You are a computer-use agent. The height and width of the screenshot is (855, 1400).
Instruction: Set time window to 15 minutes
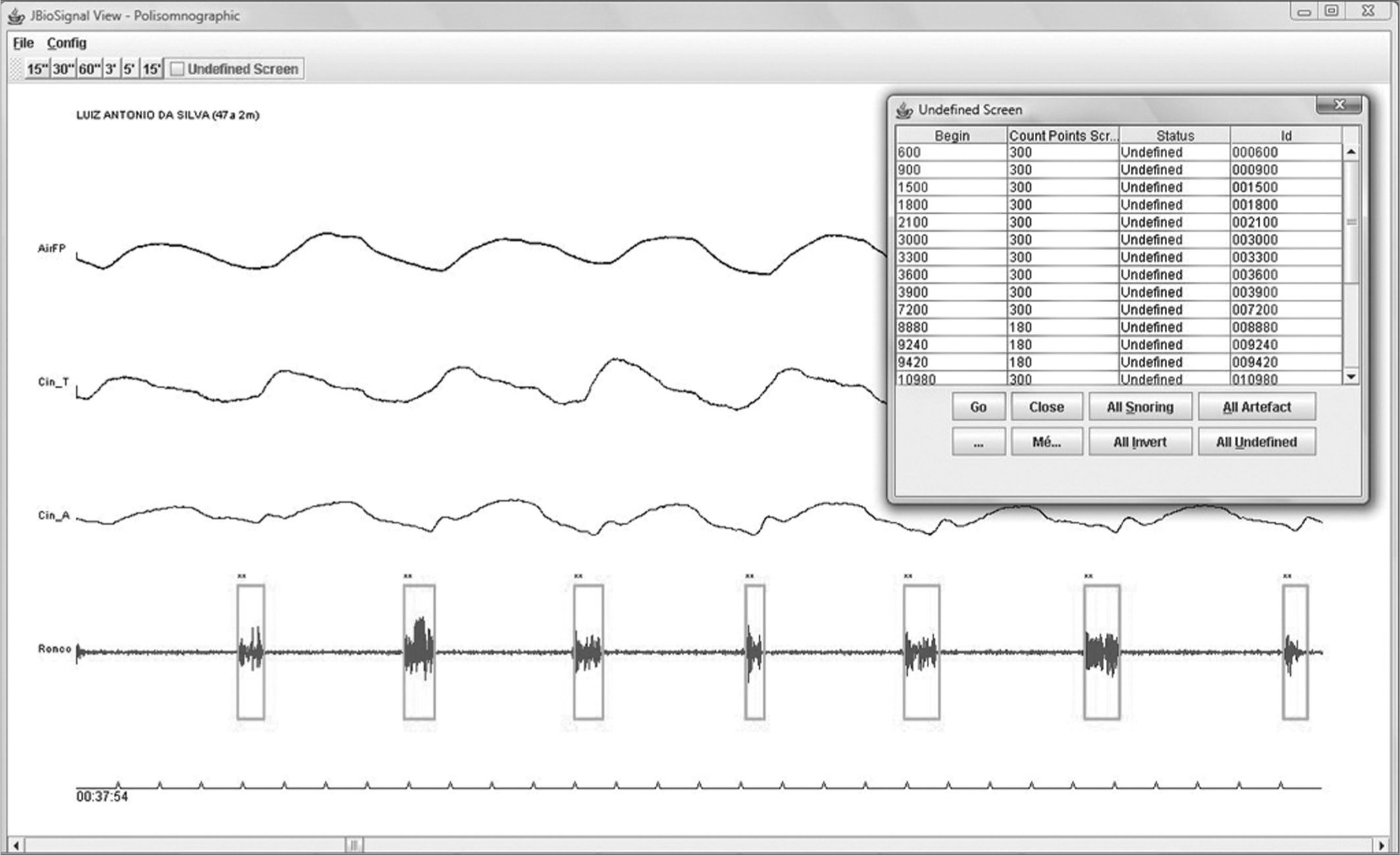(x=152, y=69)
